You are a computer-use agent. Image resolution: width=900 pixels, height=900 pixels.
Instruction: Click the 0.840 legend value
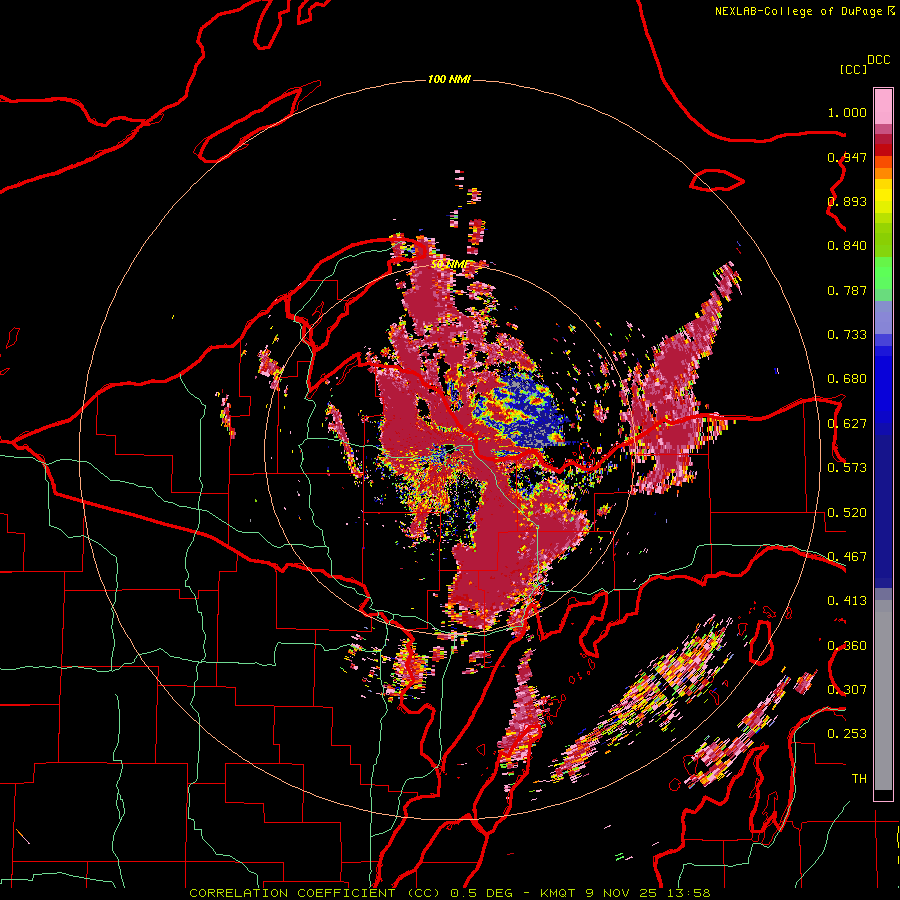point(847,246)
